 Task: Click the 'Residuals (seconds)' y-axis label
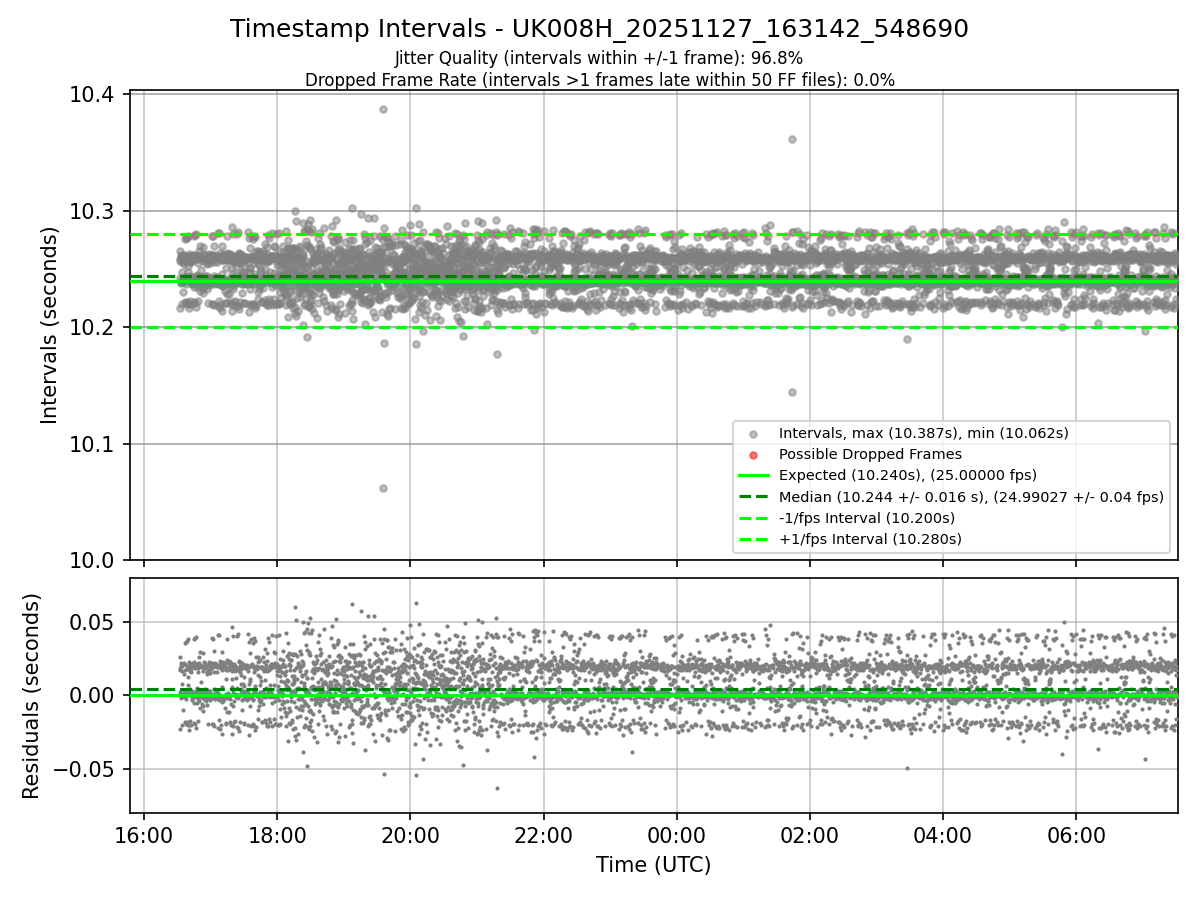[x=31, y=696]
